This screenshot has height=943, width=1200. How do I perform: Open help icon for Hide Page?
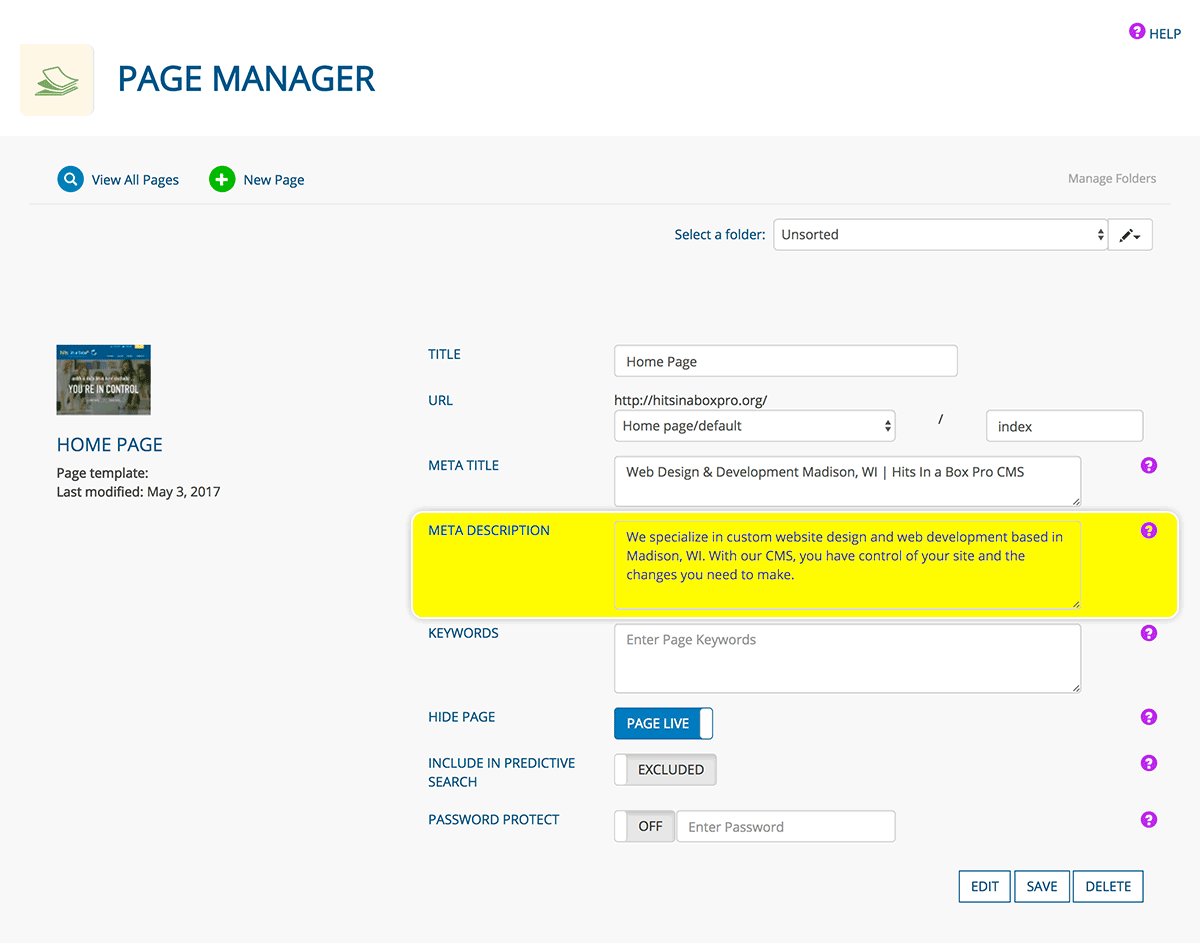[x=1149, y=717]
